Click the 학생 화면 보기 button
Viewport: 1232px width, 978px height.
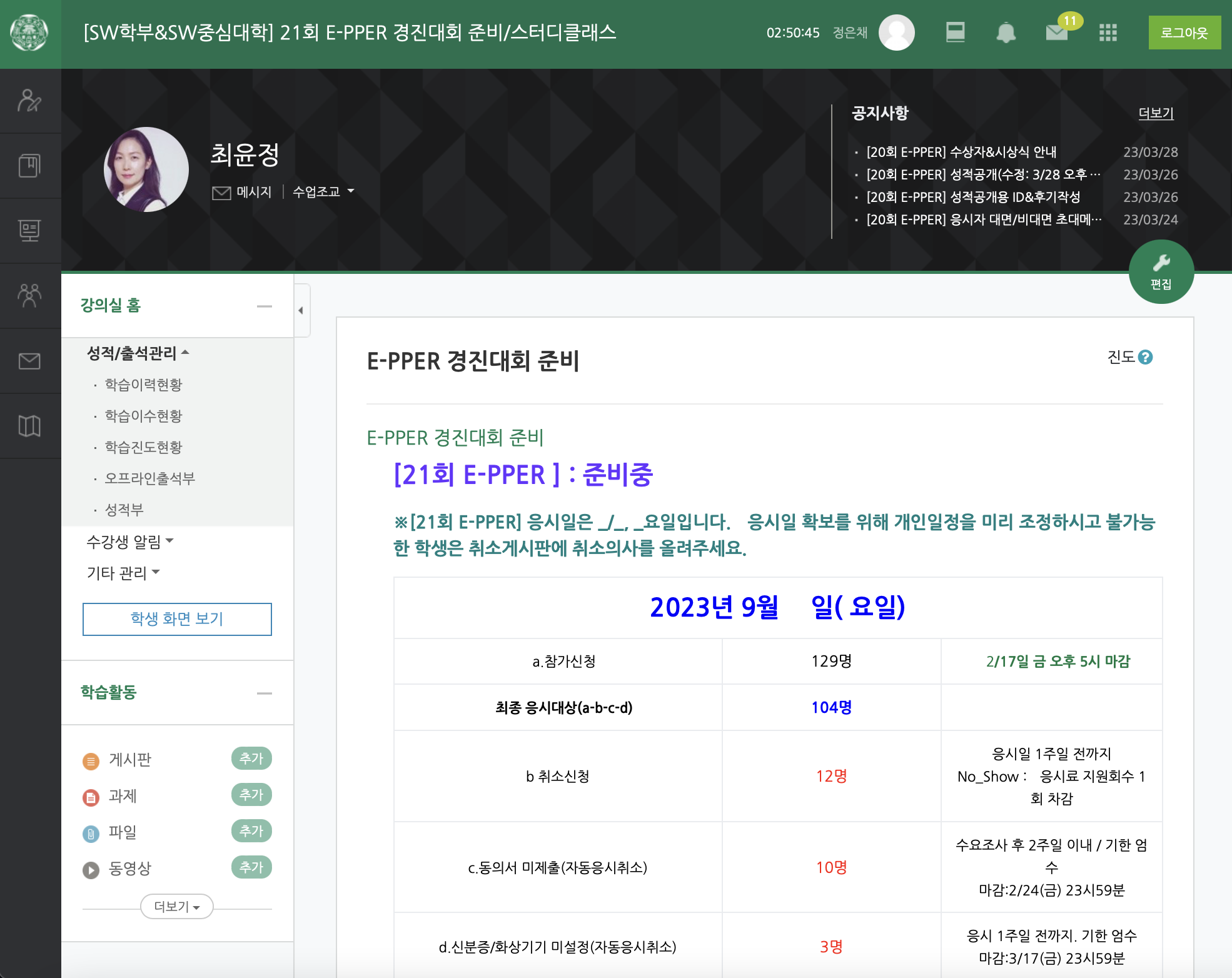tap(177, 619)
